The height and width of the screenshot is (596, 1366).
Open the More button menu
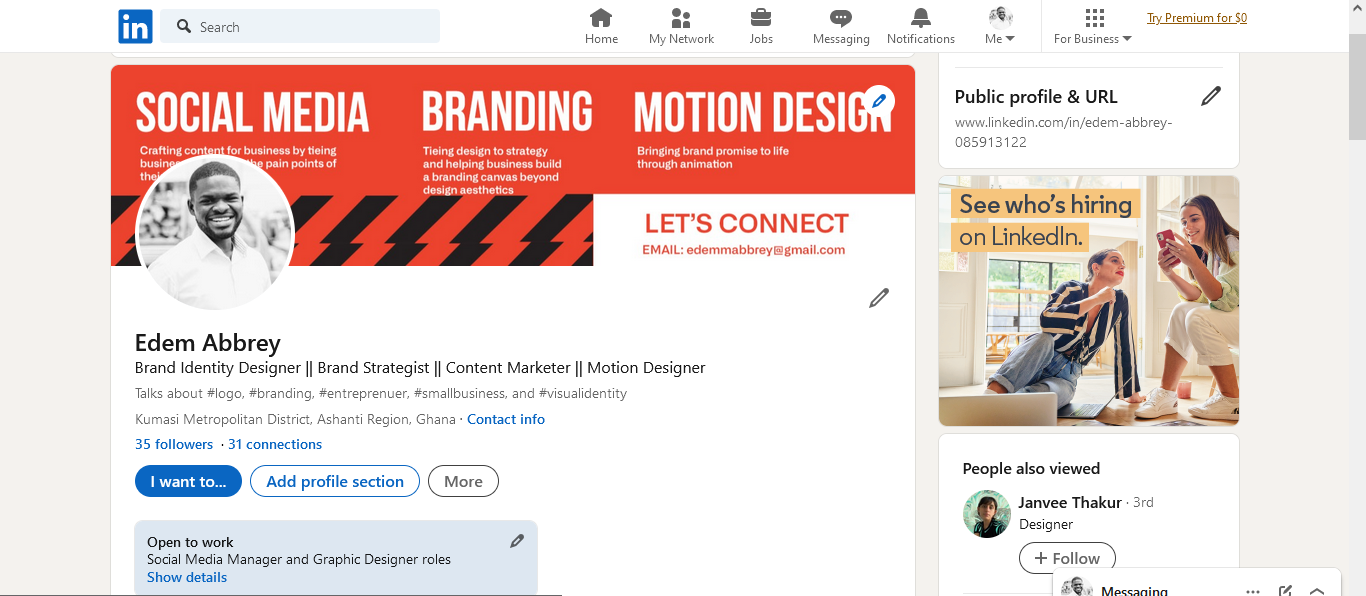coord(463,481)
